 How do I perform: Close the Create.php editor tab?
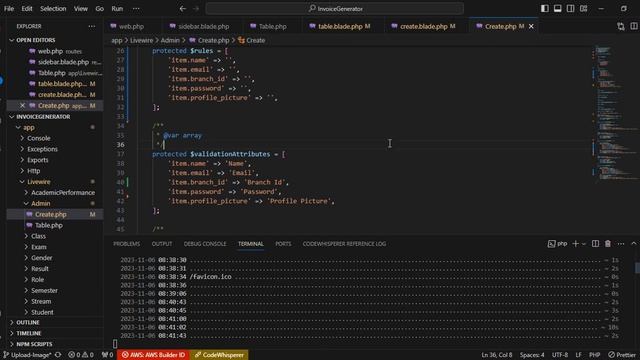coord(531,26)
